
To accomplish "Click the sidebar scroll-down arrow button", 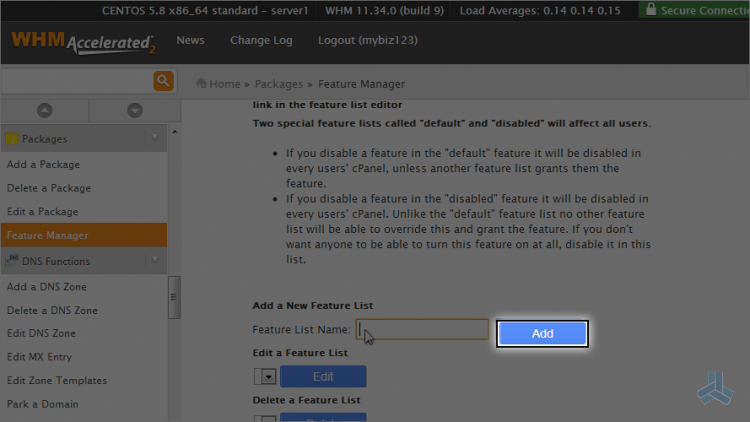I will pos(135,111).
